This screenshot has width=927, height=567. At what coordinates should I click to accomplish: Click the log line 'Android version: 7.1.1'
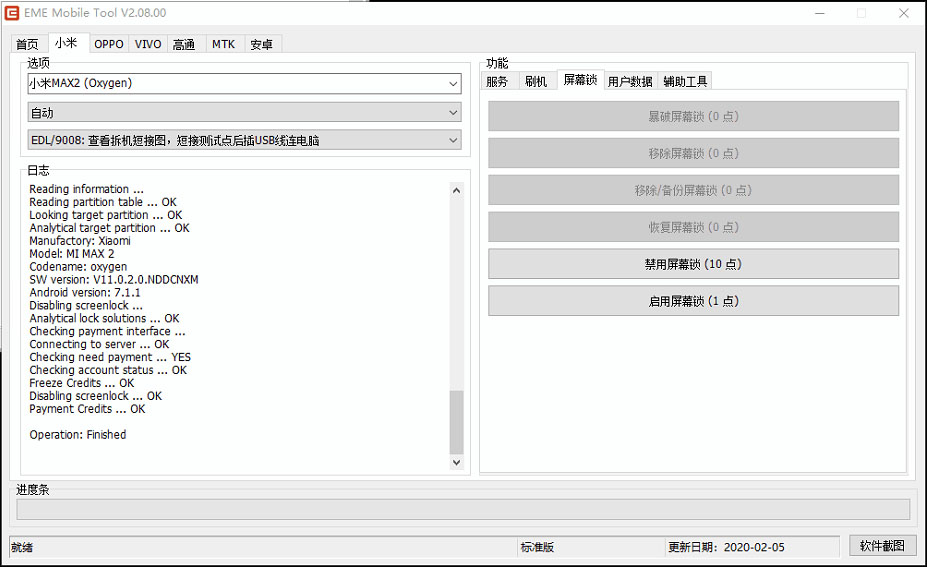tap(85, 293)
